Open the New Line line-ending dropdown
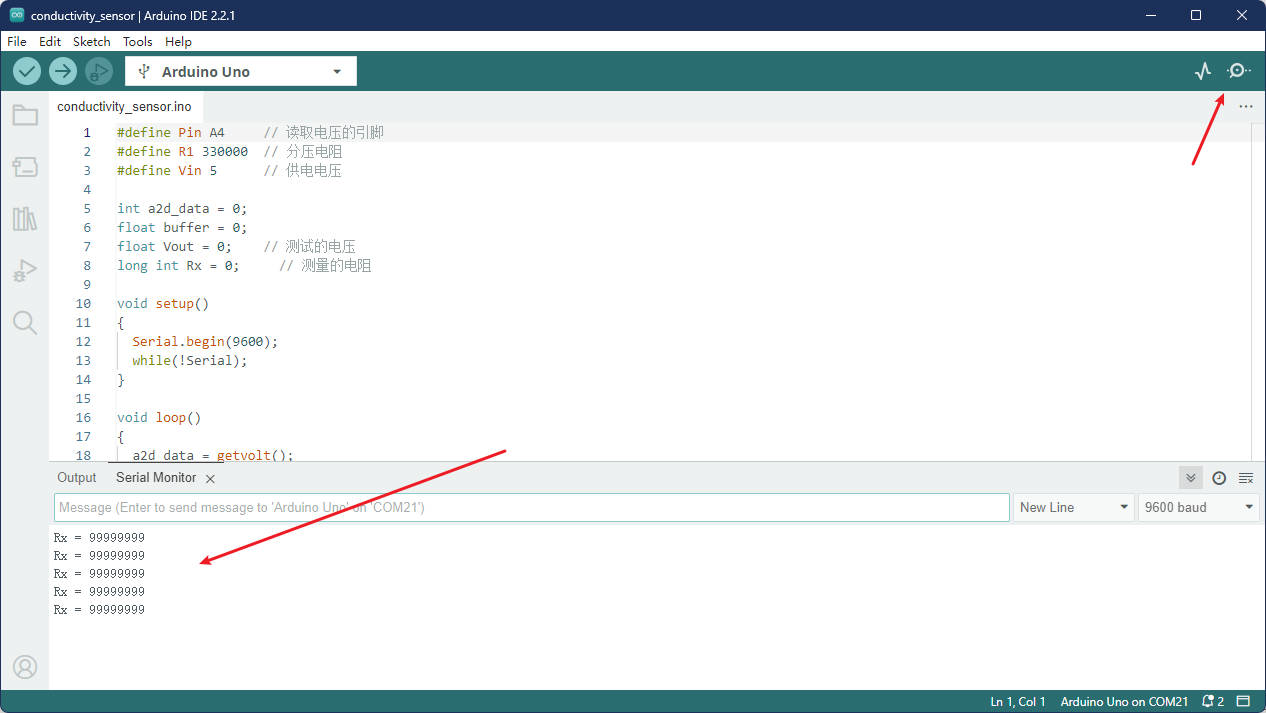 1073,507
